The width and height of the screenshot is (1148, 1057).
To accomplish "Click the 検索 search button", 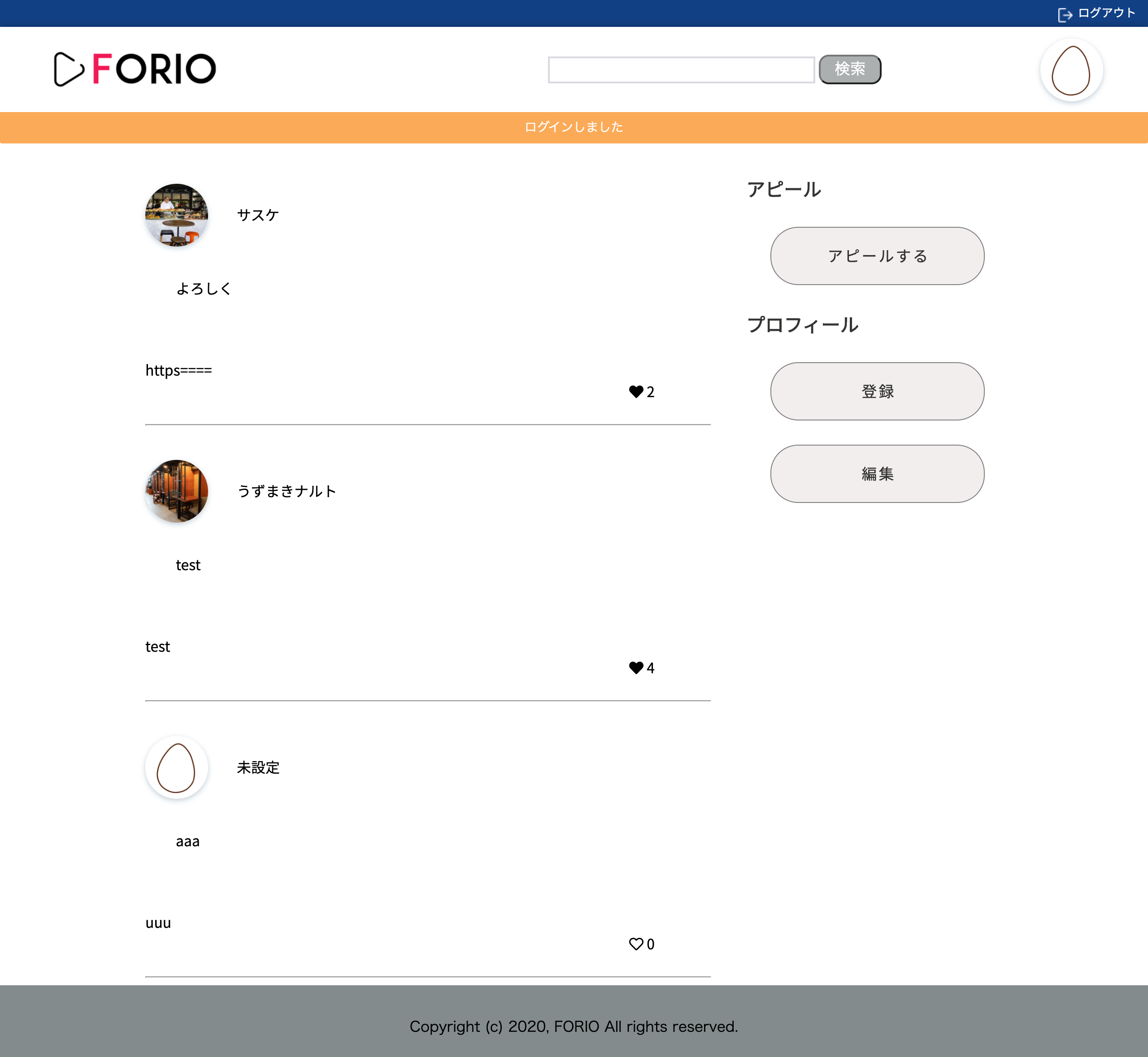I will (849, 69).
